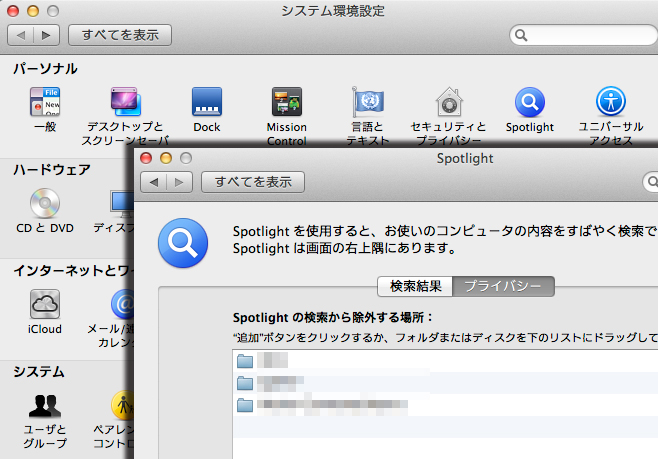Open the Dock preference pane
The height and width of the screenshot is (459, 658).
206,102
